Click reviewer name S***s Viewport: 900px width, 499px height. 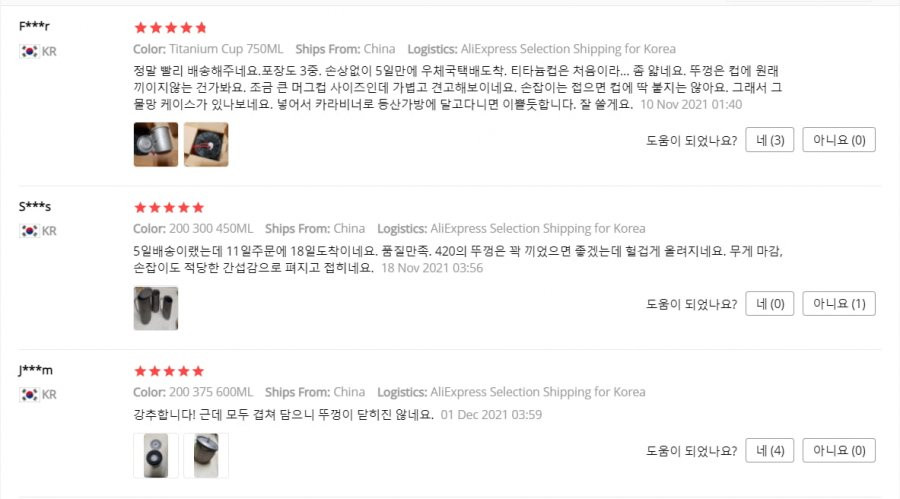pyautogui.click(x=35, y=206)
